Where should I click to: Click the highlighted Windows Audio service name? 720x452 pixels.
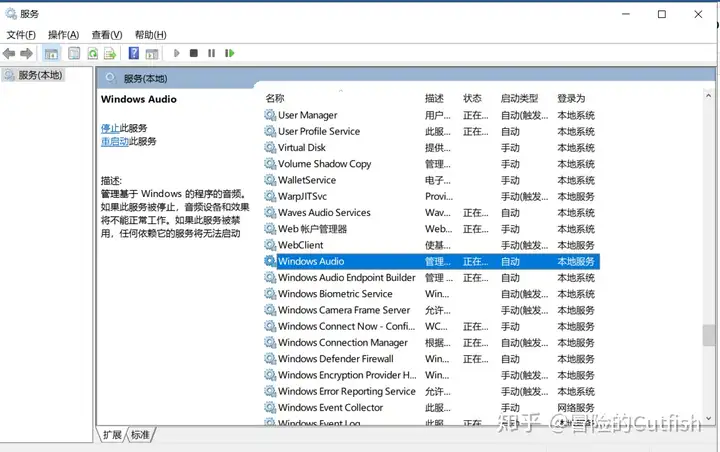click(x=311, y=261)
